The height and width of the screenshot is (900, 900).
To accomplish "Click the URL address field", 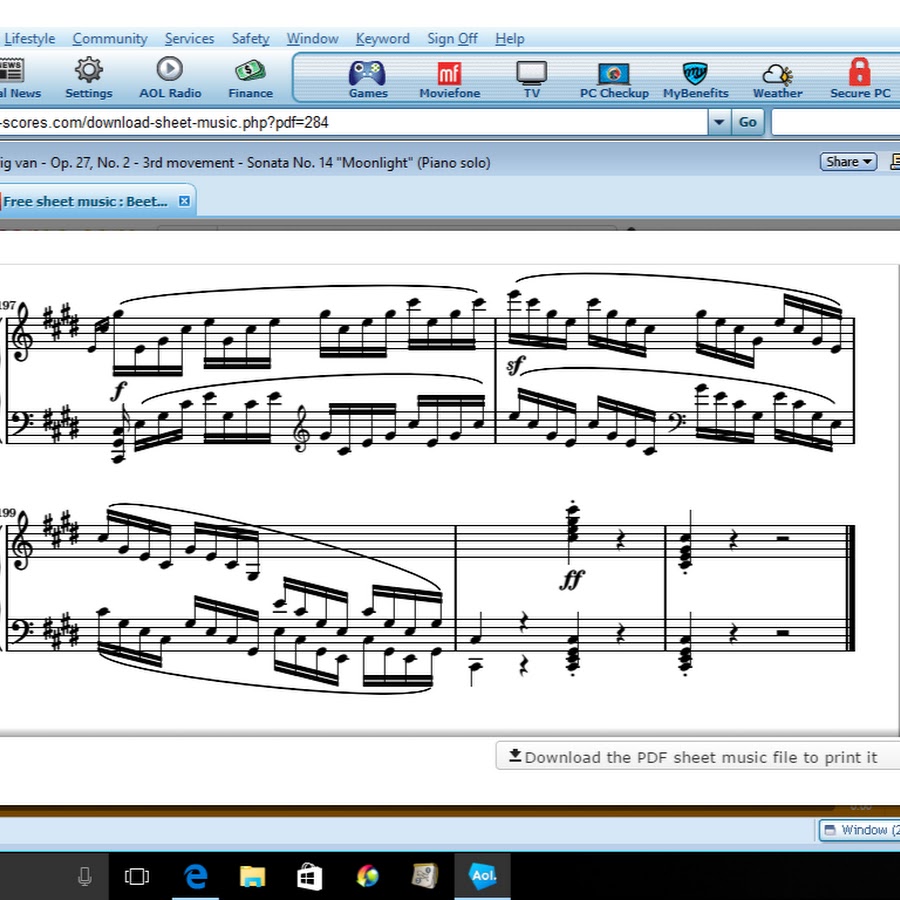I will tap(352, 122).
